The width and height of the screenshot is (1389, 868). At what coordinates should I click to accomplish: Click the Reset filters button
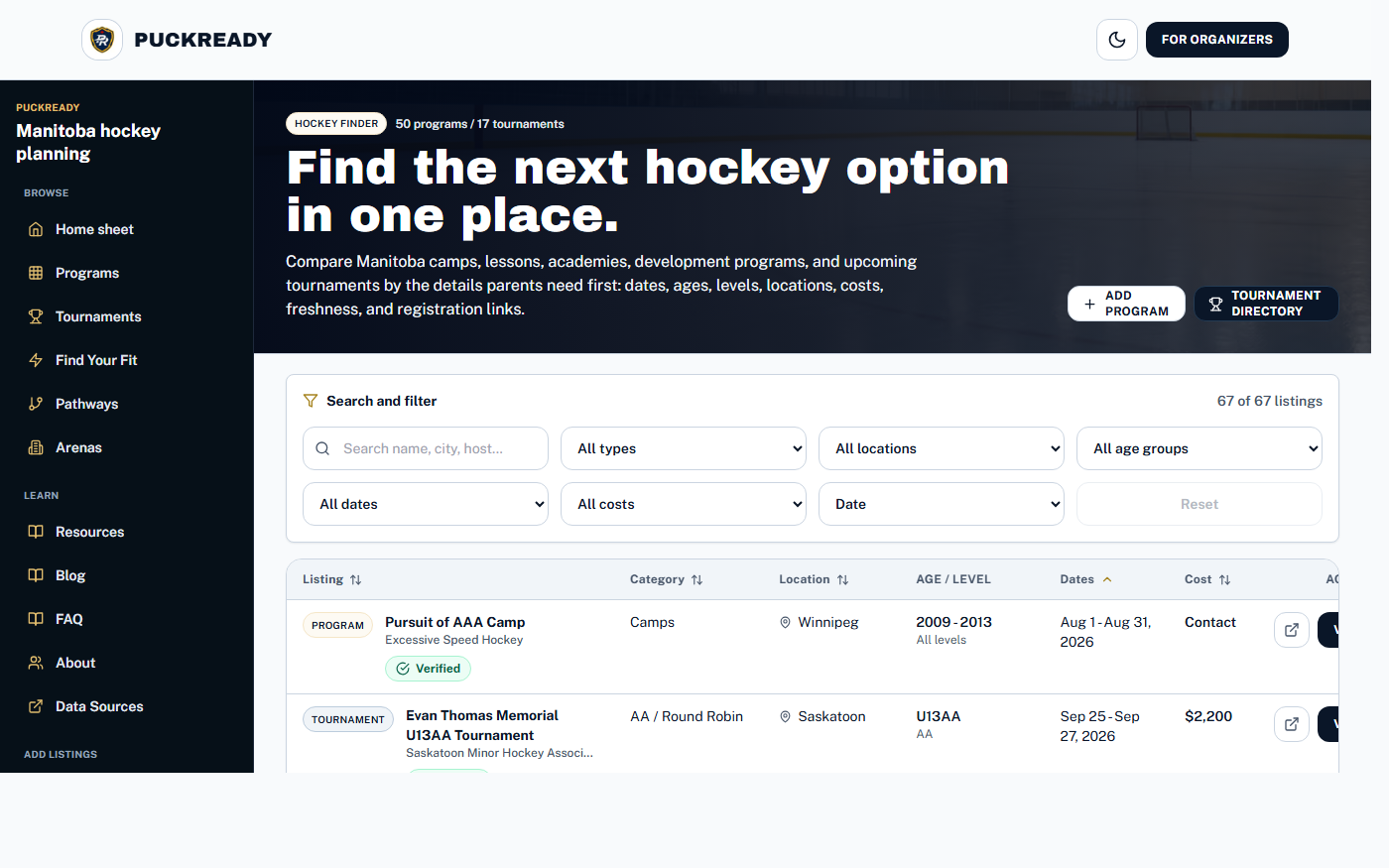coord(1200,504)
